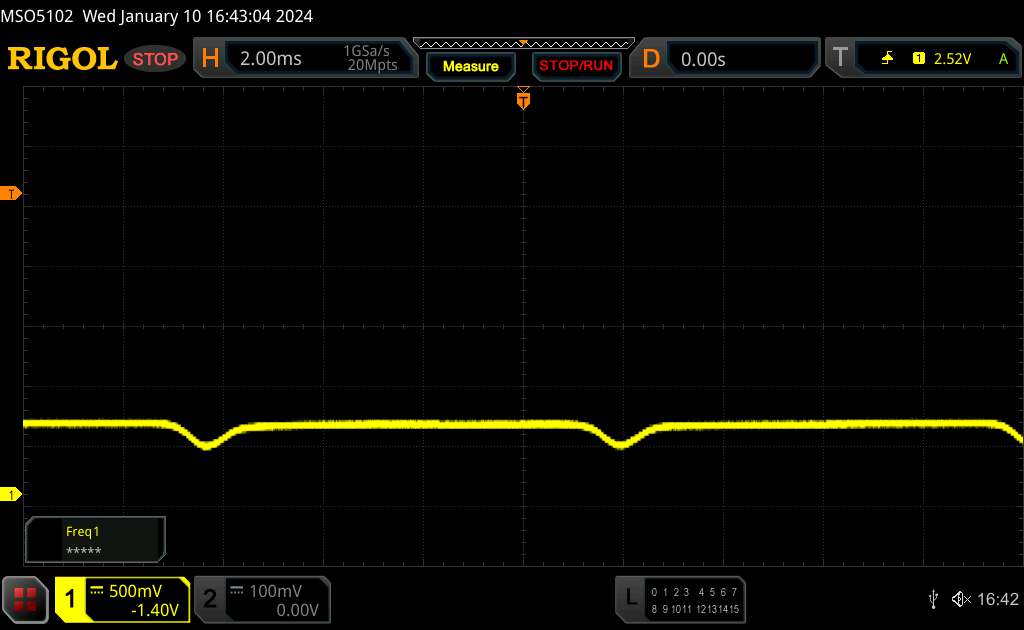Open the trigger T settings icon
The image size is (1024, 630).
click(x=840, y=57)
